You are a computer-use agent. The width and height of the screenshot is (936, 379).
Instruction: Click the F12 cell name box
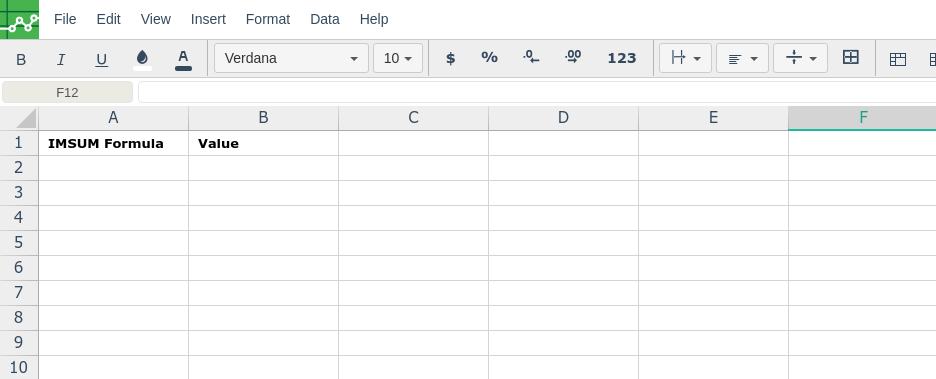pos(67,93)
